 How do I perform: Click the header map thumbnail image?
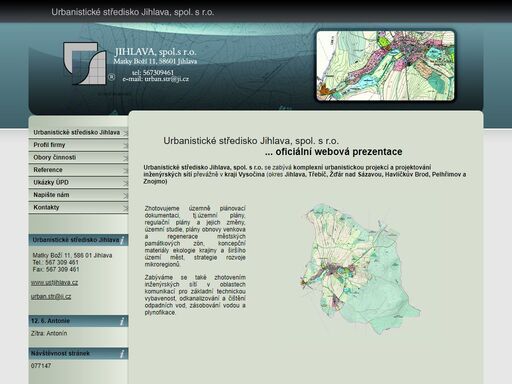coord(385,66)
